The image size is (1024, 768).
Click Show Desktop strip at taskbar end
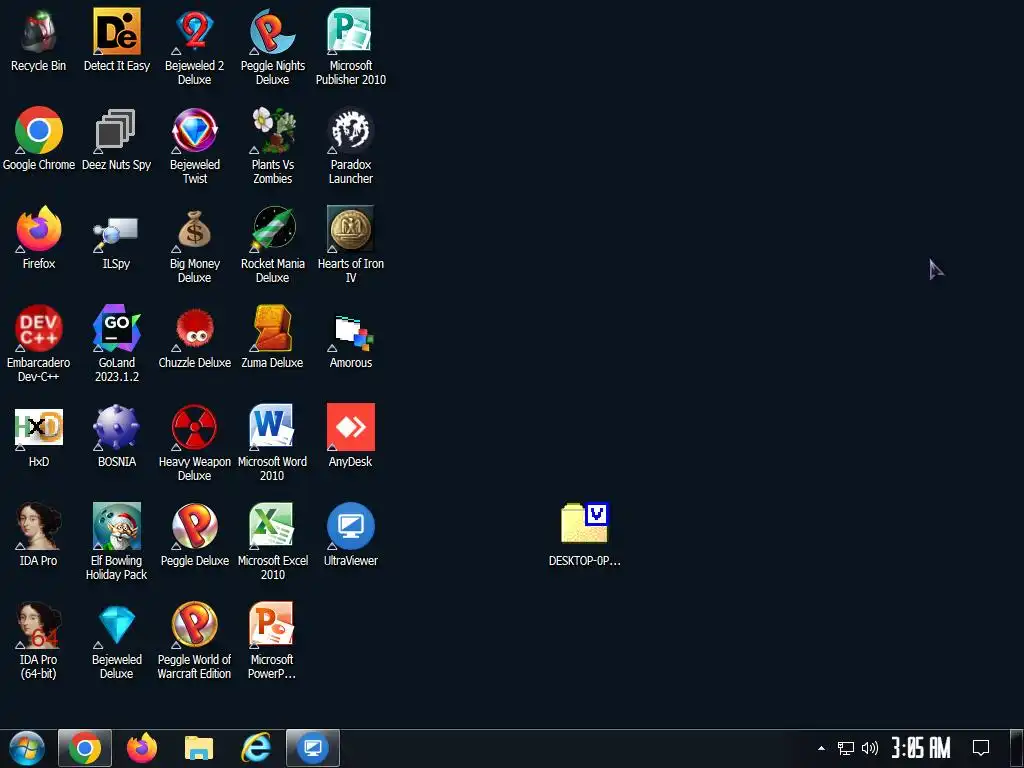(x=1016, y=748)
